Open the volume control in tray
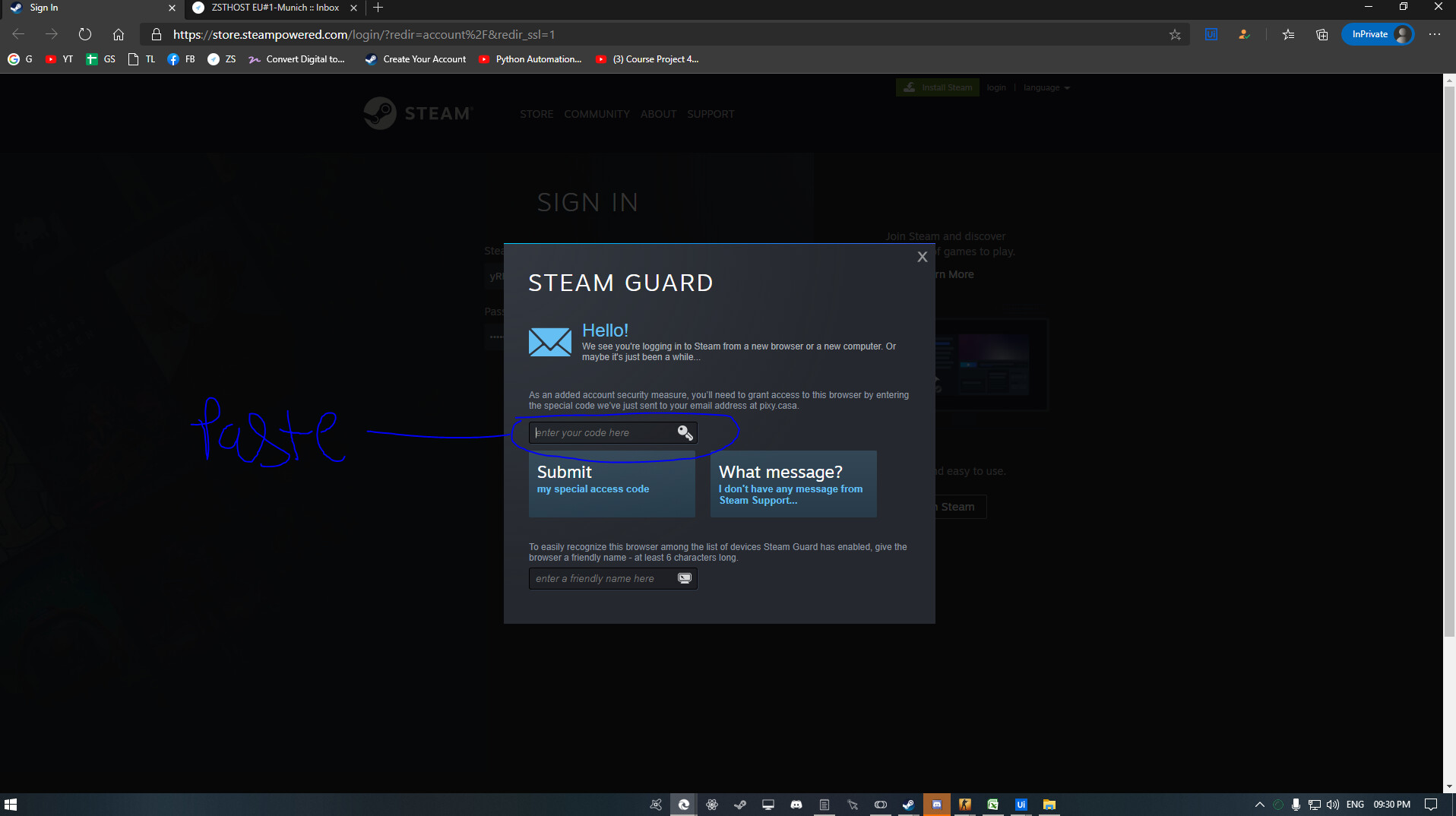Image resolution: width=1456 pixels, height=816 pixels. pyautogui.click(x=1333, y=805)
